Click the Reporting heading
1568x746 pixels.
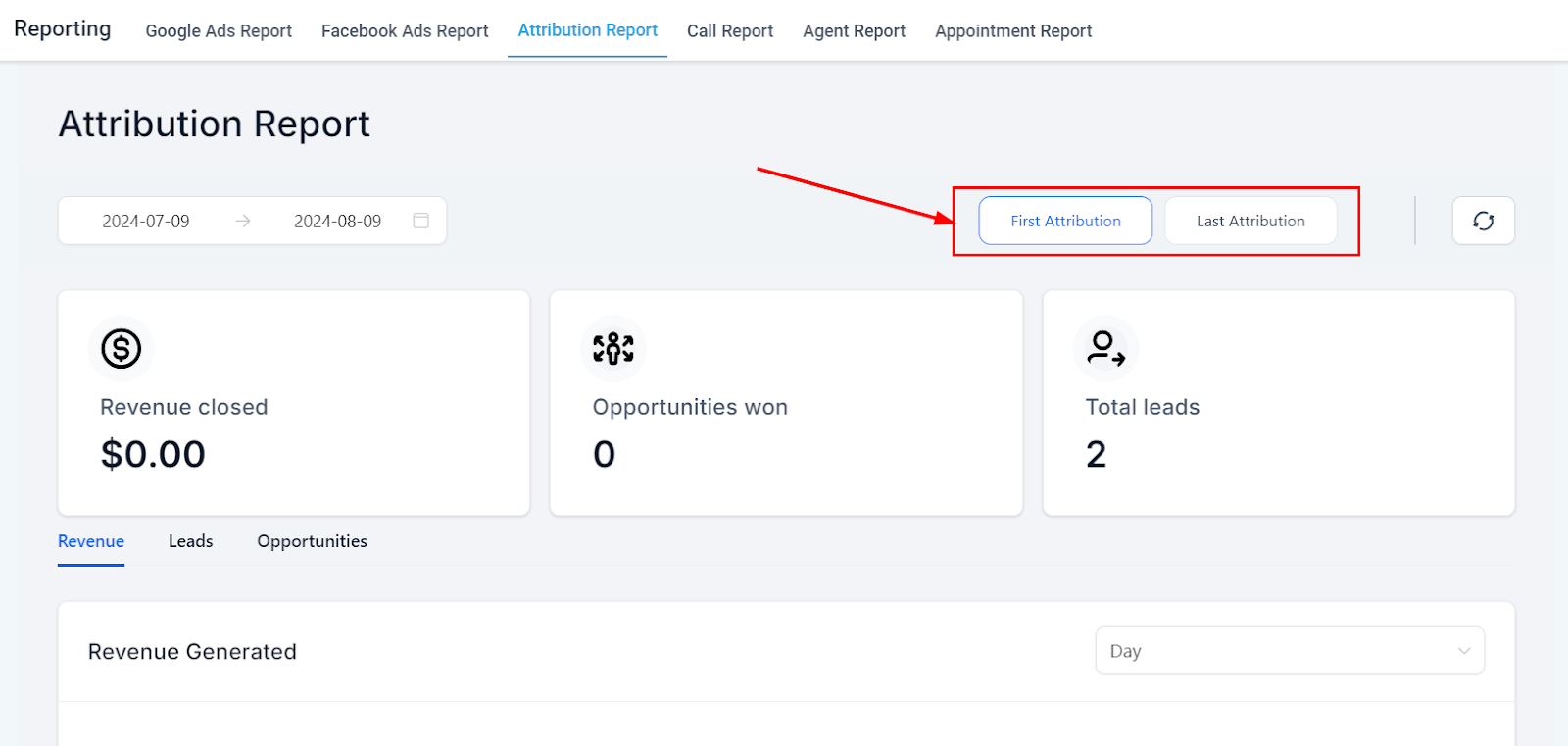tap(63, 28)
